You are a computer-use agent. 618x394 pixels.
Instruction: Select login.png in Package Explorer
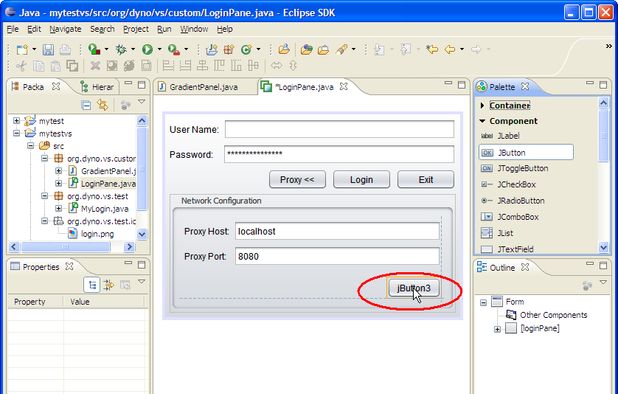tap(91, 234)
